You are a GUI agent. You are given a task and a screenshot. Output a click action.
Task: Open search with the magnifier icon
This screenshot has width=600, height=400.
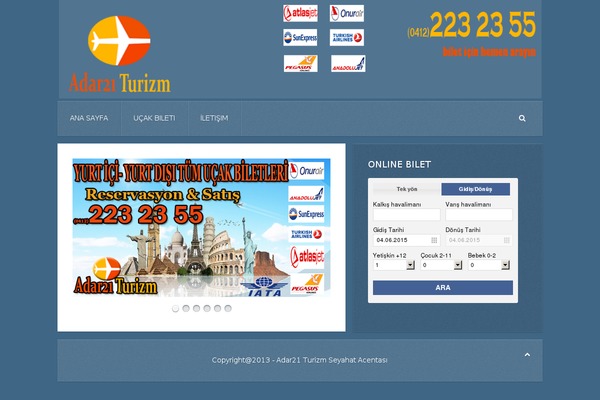coord(522,118)
